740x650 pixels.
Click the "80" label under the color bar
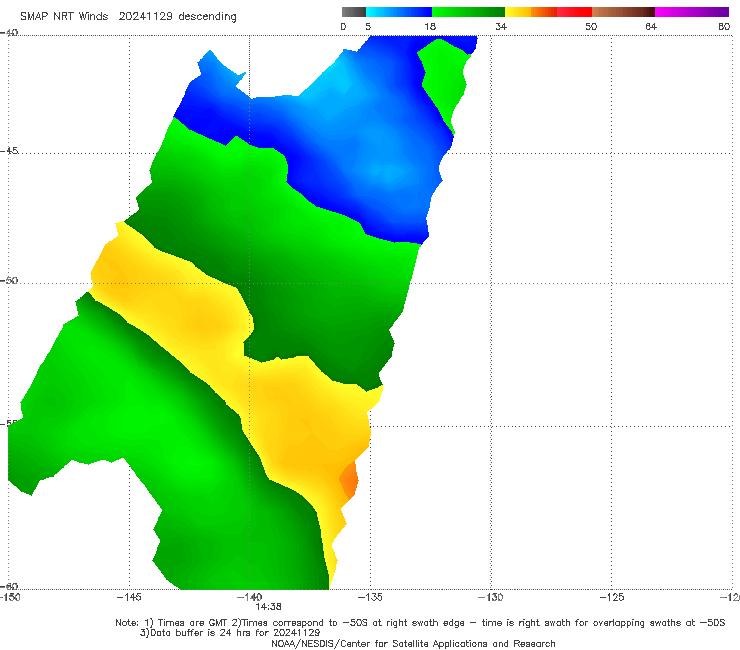(724, 27)
